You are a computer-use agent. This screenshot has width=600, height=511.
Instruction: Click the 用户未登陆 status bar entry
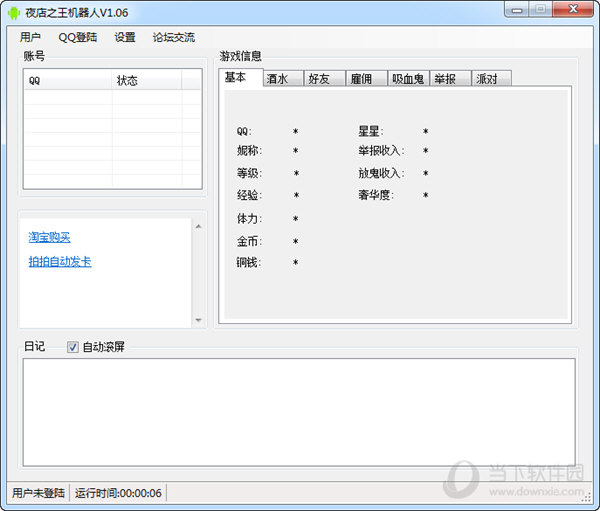coord(38,493)
